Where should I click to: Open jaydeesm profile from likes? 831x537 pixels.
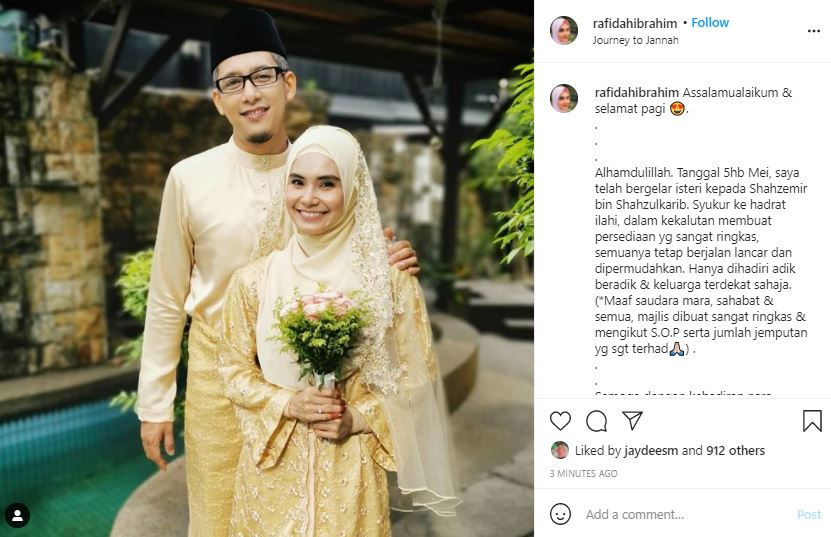tap(651, 451)
